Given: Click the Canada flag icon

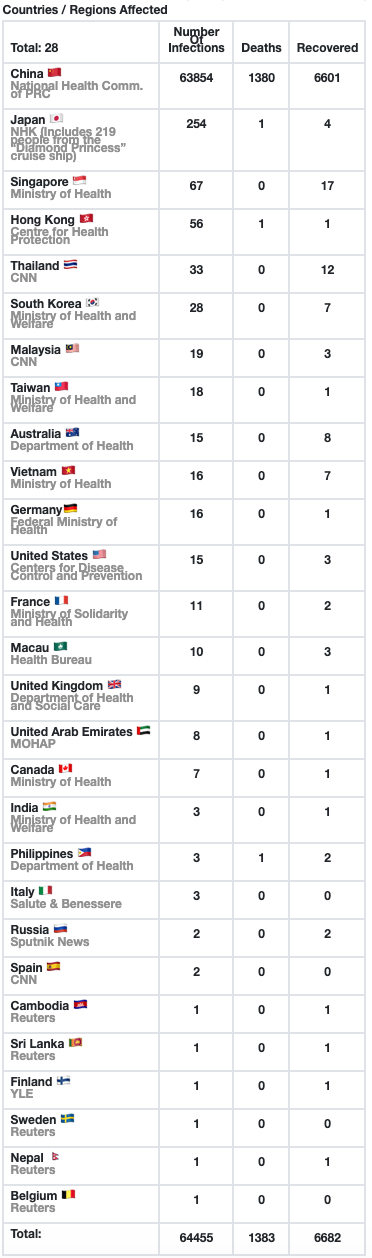Looking at the screenshot, I should click(65, 769).
